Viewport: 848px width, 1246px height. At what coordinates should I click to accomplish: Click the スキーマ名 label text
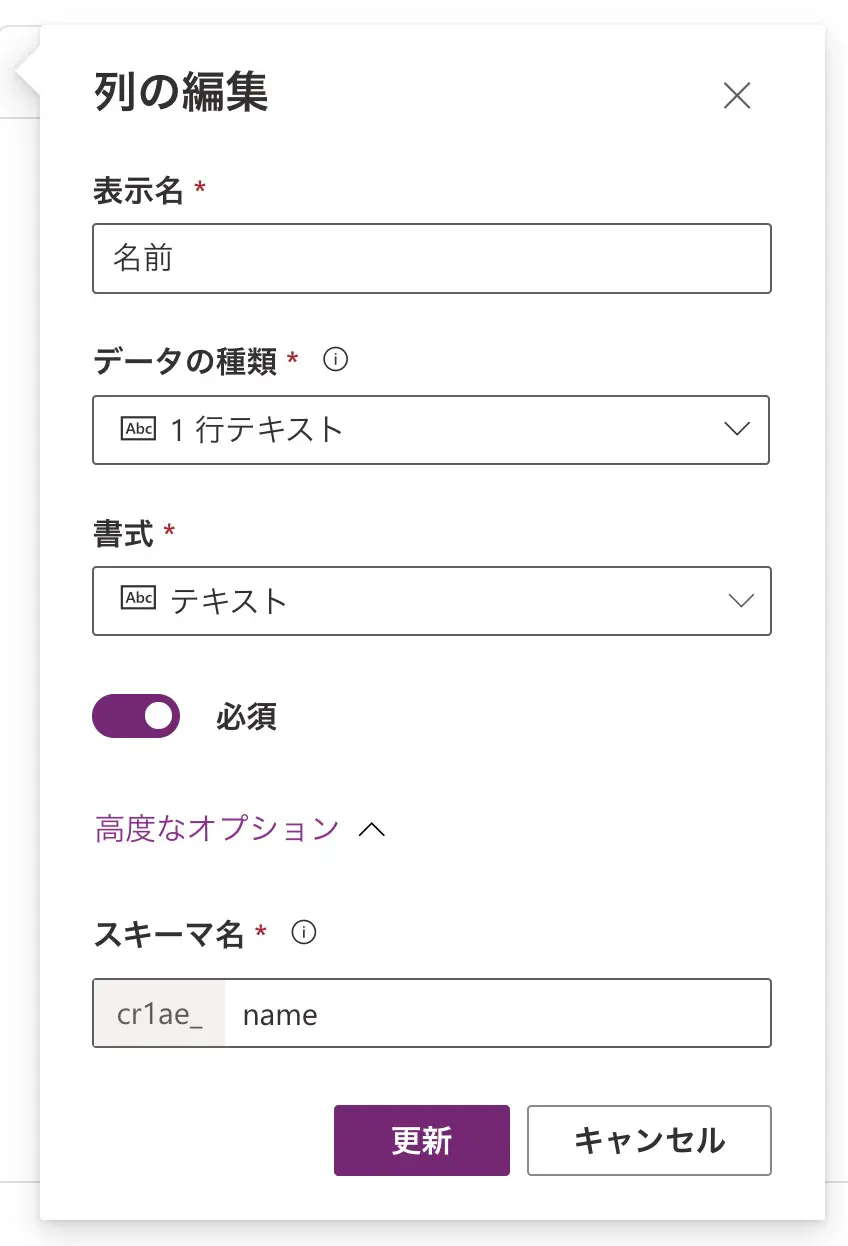coord(169,934)
